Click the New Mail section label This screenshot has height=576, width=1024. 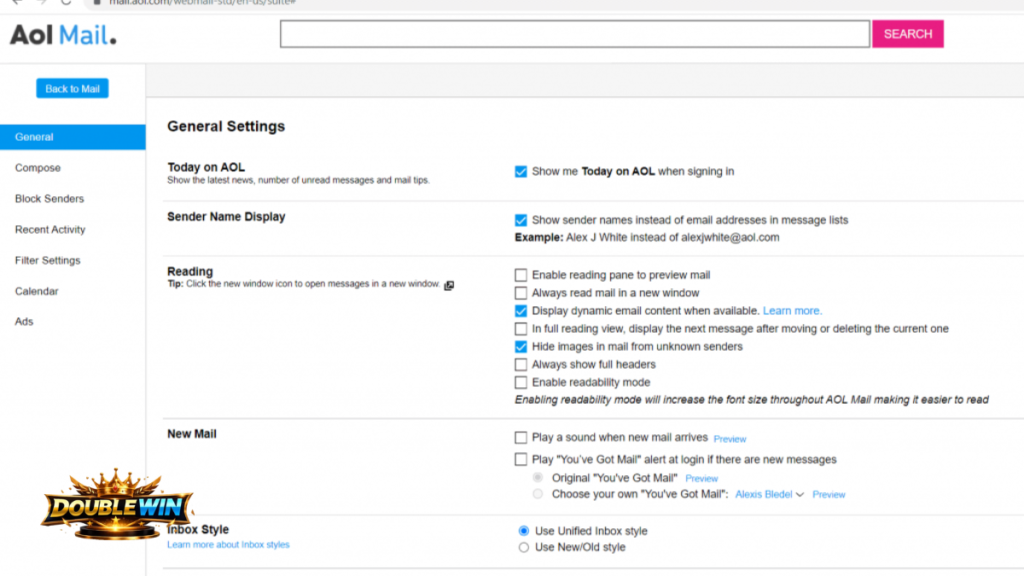tap(191, 434)
